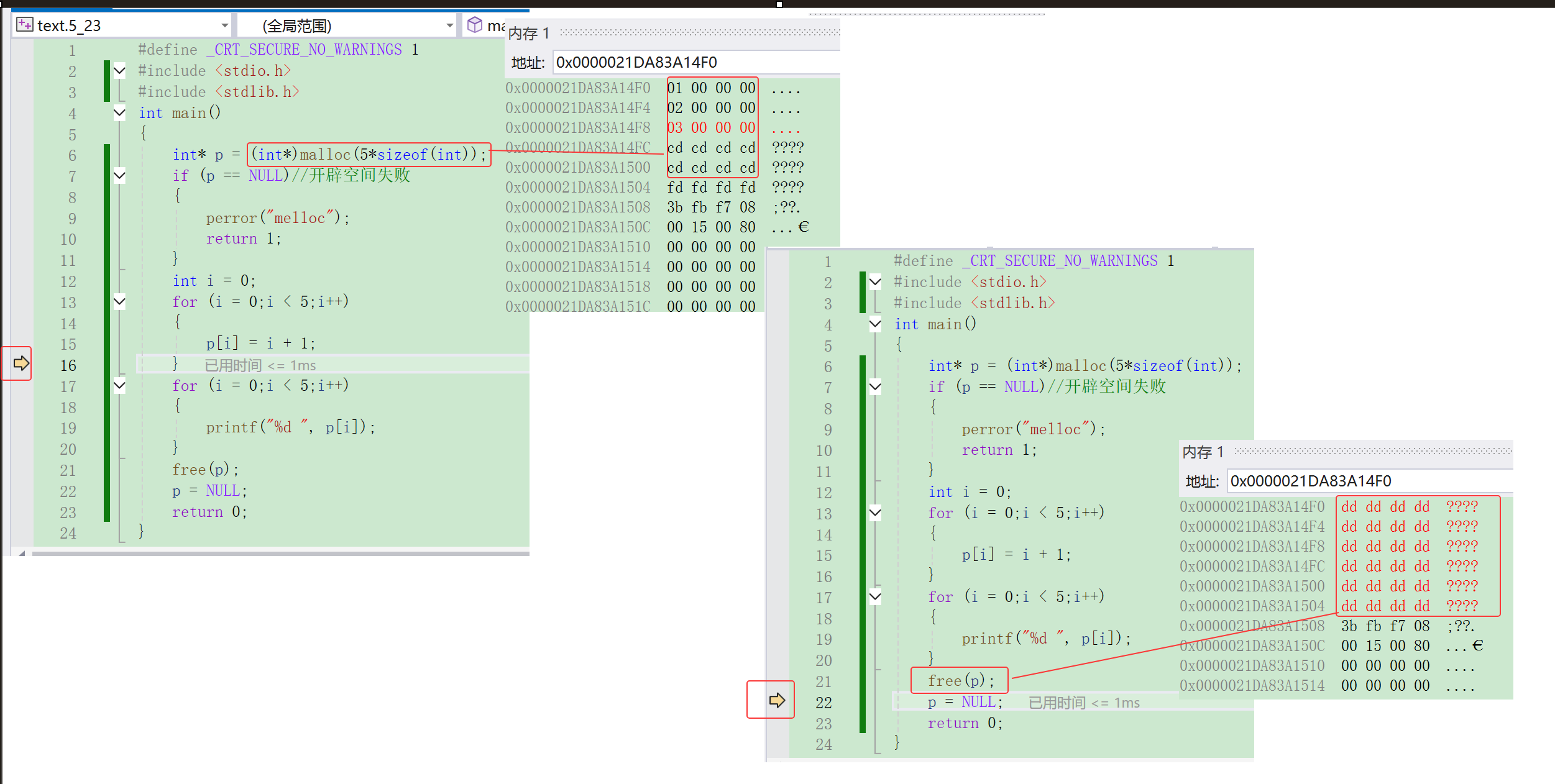Open the (全局范围) scope dropdown

click(449, 25)
